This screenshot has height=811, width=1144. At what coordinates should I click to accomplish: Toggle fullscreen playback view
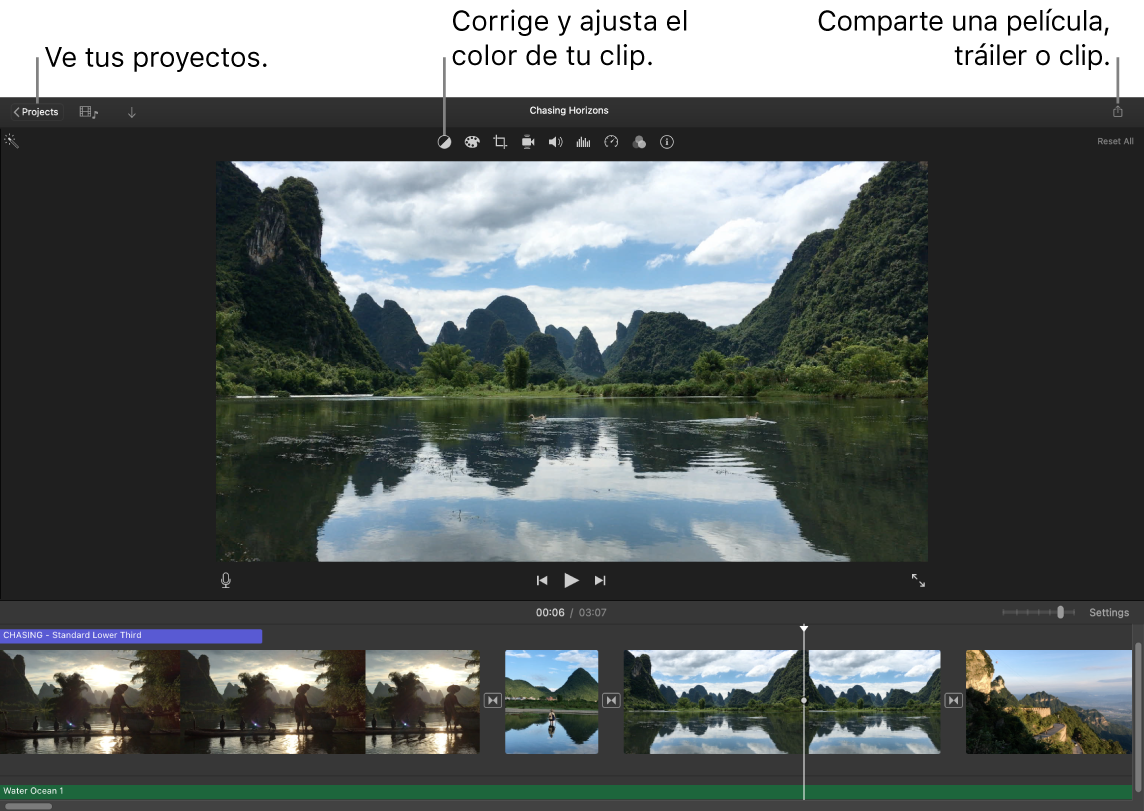click(x=919, y=580)
